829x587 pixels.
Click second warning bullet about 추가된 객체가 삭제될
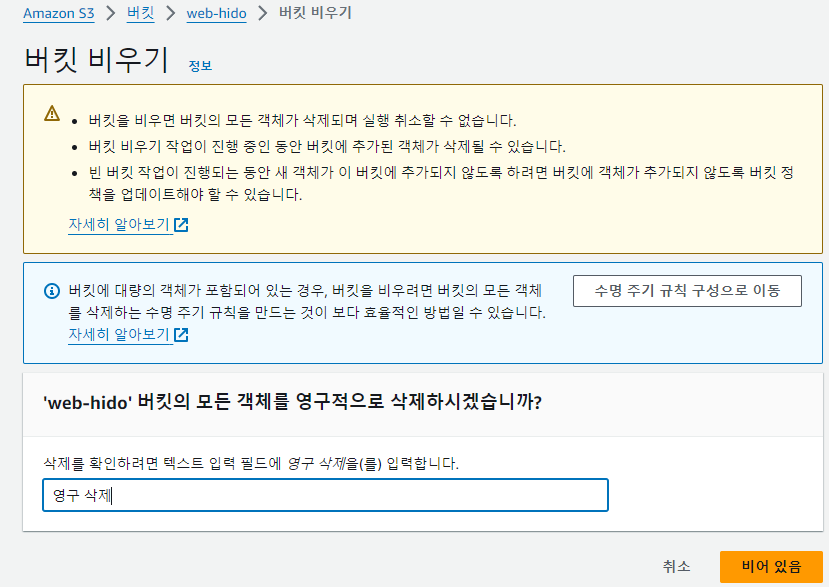(x=327, y=146)
